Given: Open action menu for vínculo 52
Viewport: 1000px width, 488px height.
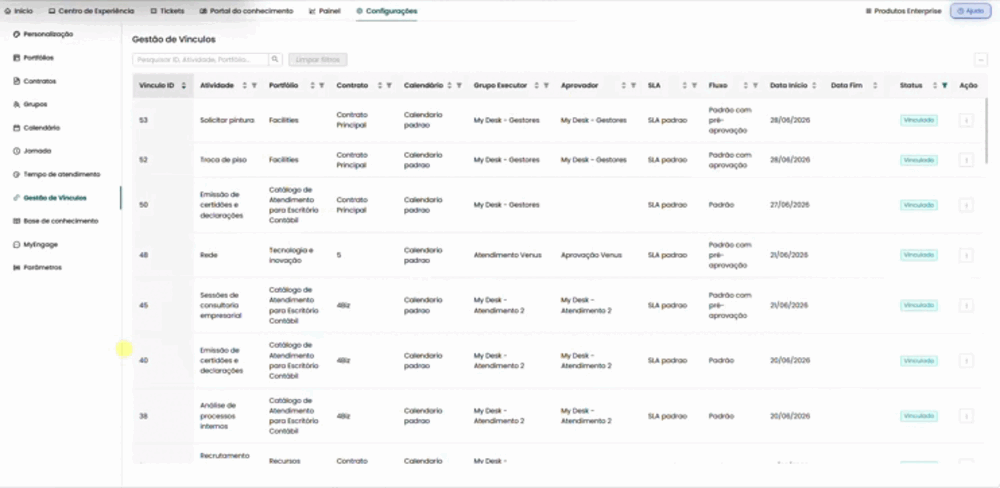Looking at the screenshot, I should click(x=966, y=160).
